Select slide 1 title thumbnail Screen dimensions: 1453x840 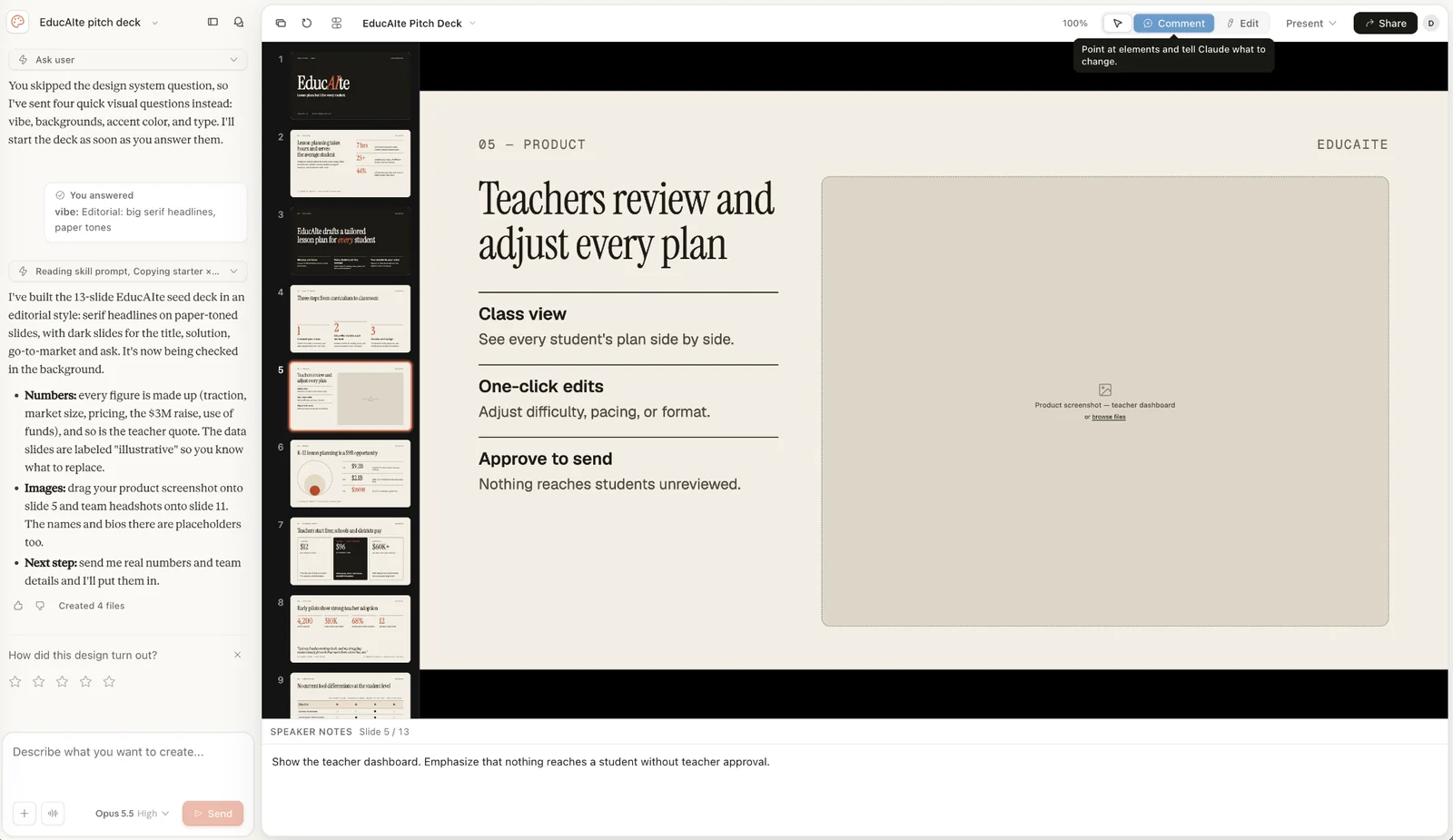point(351,86)
